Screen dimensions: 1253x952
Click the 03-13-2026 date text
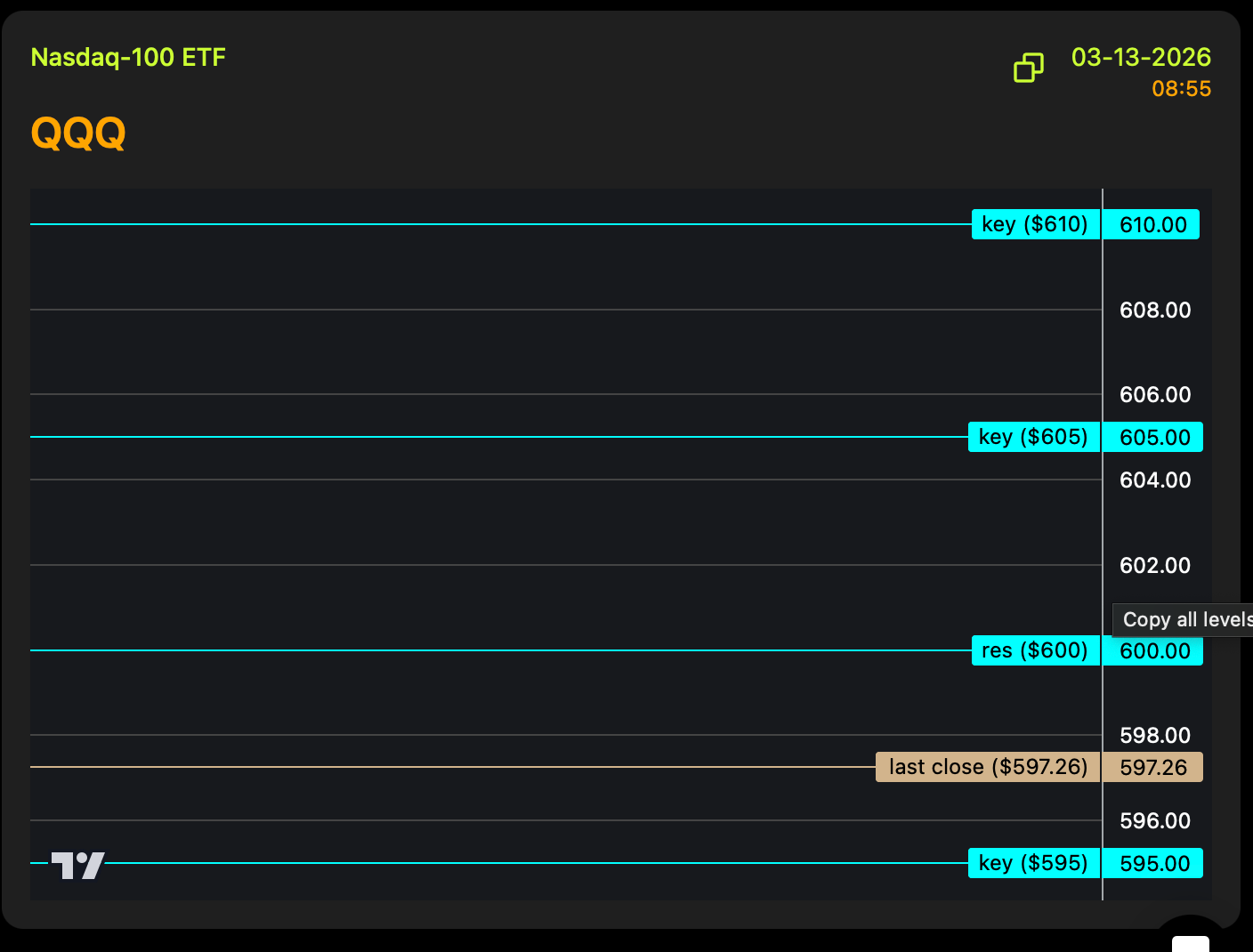click(1141, 58)
